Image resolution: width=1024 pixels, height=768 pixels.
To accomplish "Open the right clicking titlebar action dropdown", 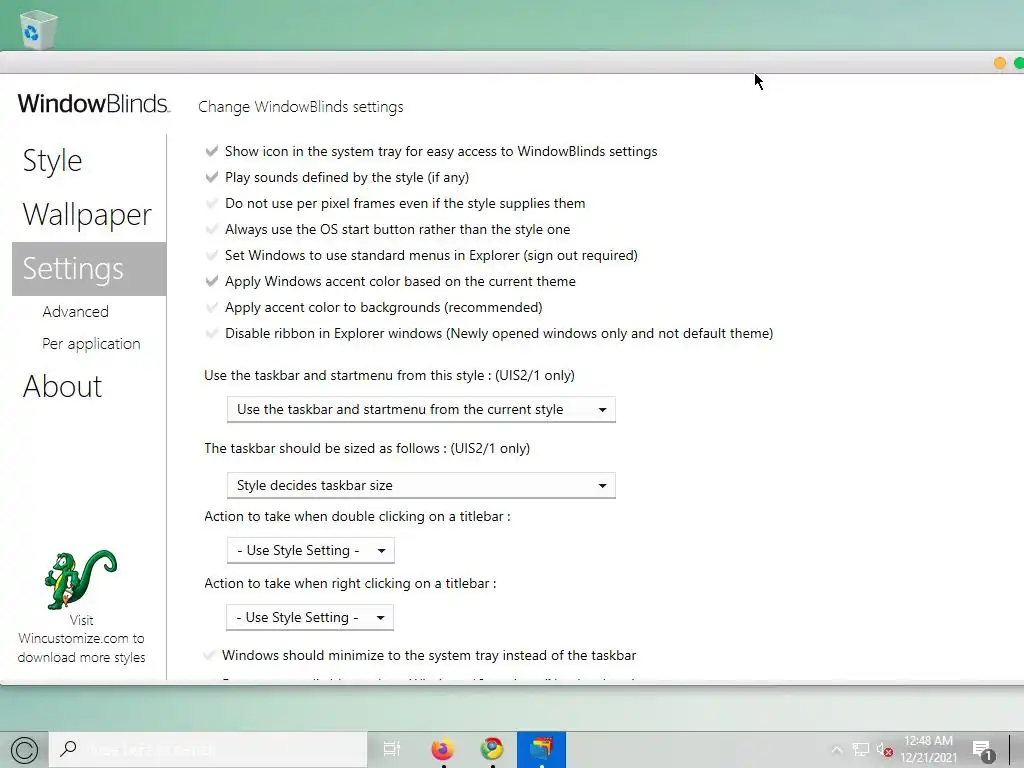I will (310, 617).
